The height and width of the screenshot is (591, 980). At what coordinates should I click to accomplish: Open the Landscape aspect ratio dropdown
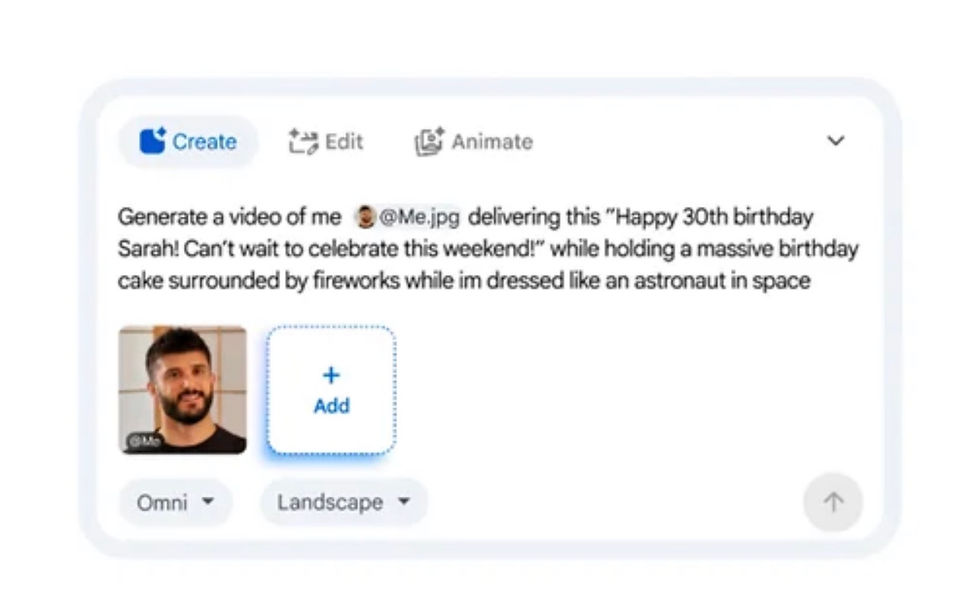point(344,502)
